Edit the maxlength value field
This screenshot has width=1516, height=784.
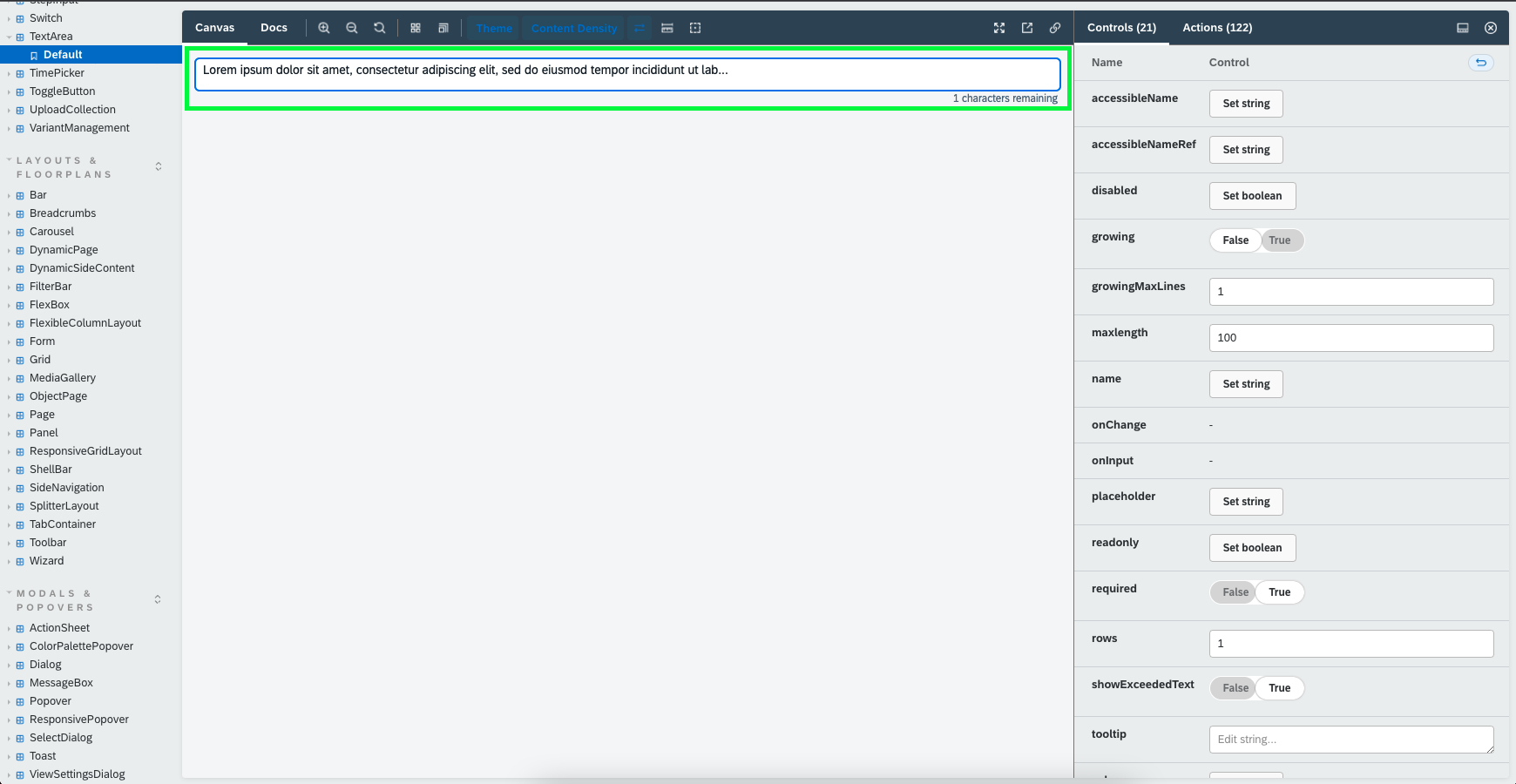click(1350, 337)
